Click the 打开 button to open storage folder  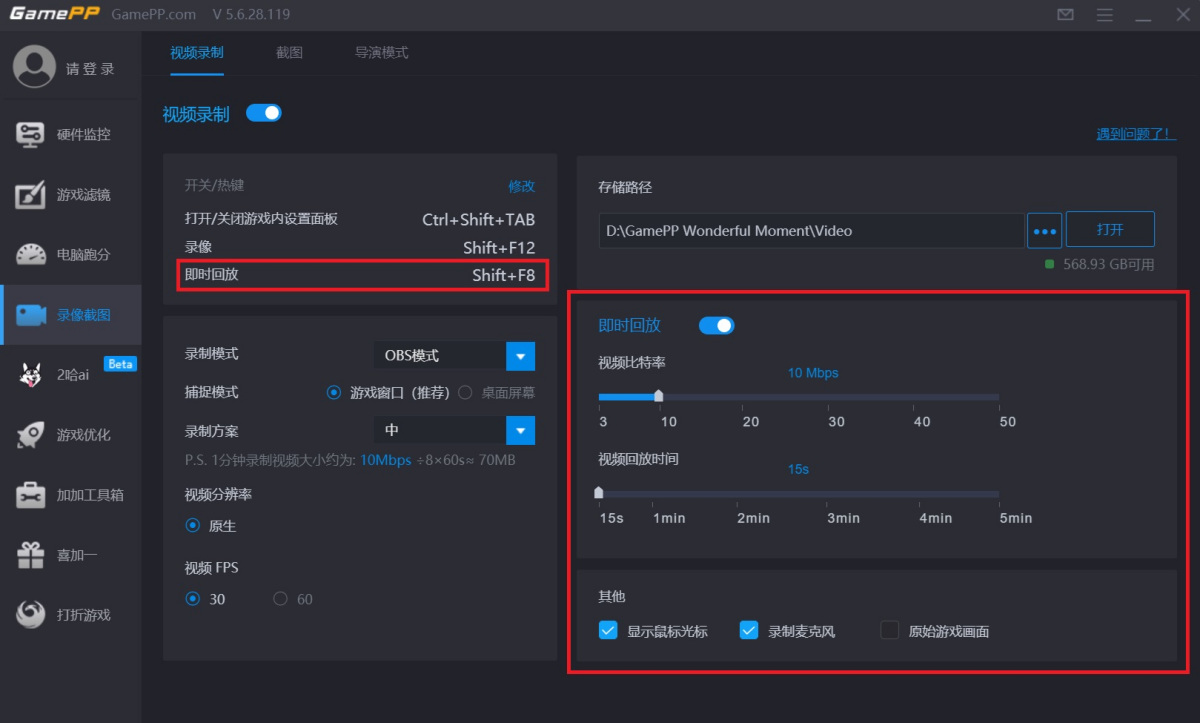(x=1110, y=229)
